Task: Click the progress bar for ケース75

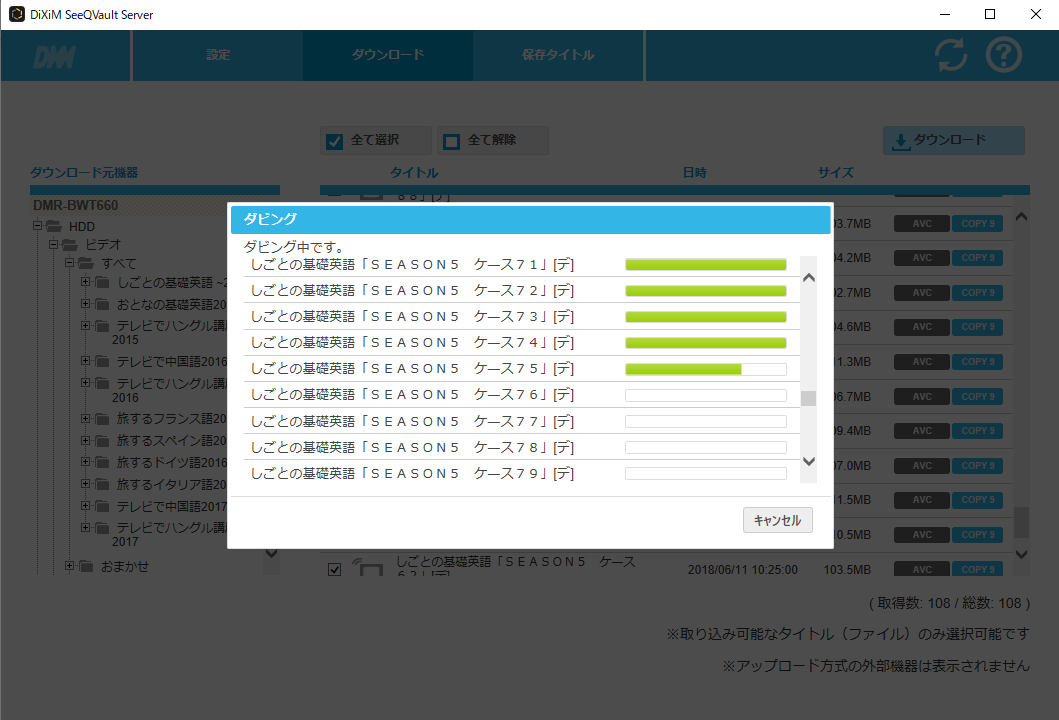Action: (705, 369)
